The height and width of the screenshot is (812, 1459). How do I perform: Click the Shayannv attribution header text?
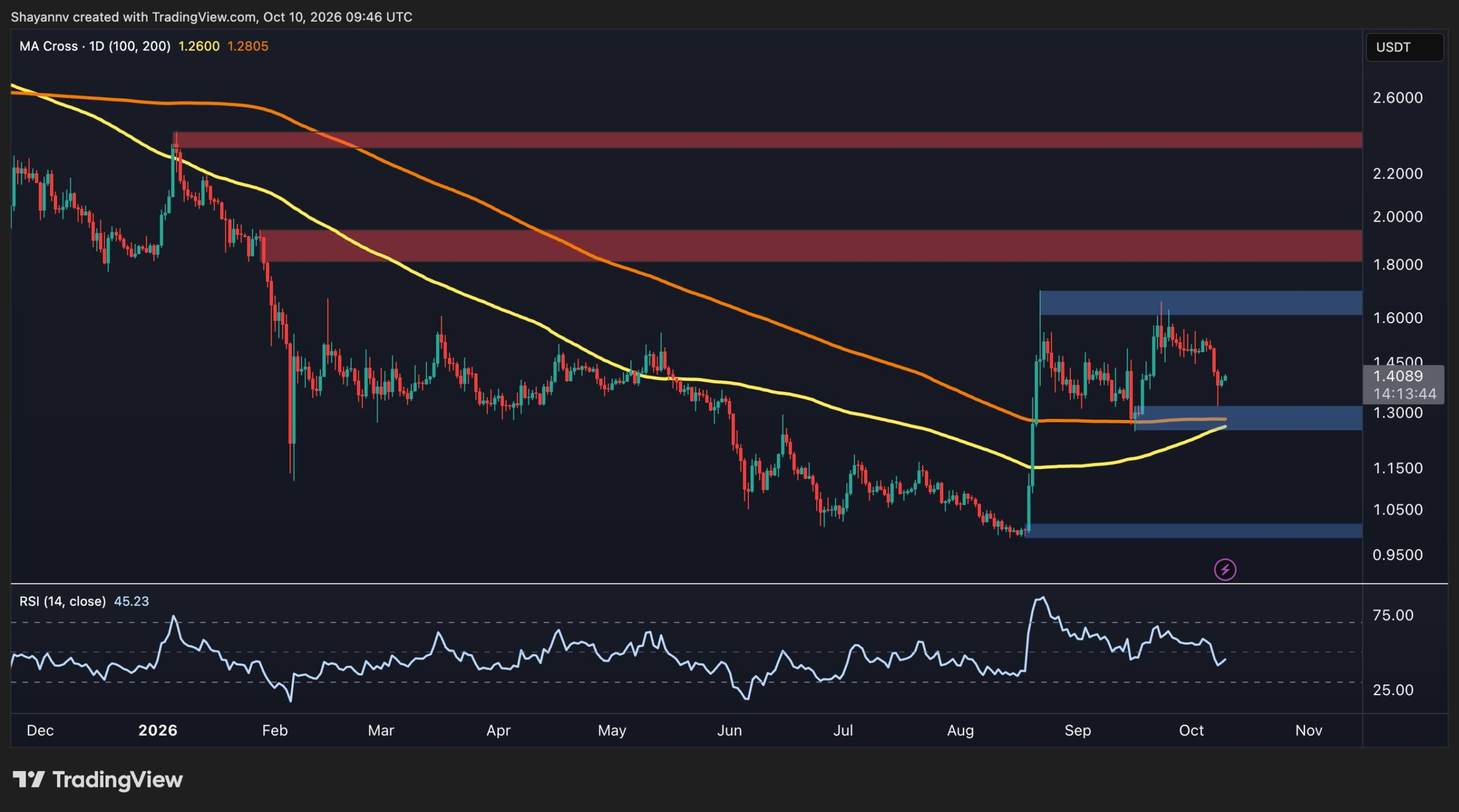[211, 17]
